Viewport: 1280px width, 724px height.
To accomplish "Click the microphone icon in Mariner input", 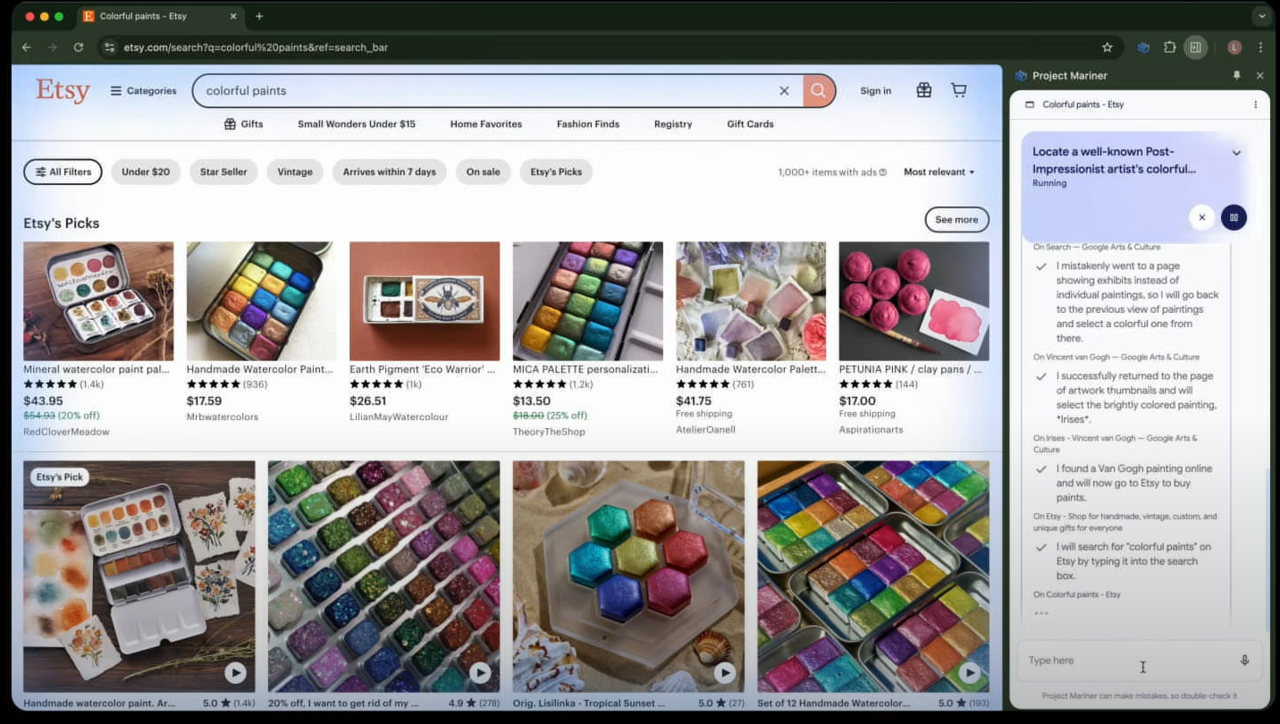I will point(1244,660).
